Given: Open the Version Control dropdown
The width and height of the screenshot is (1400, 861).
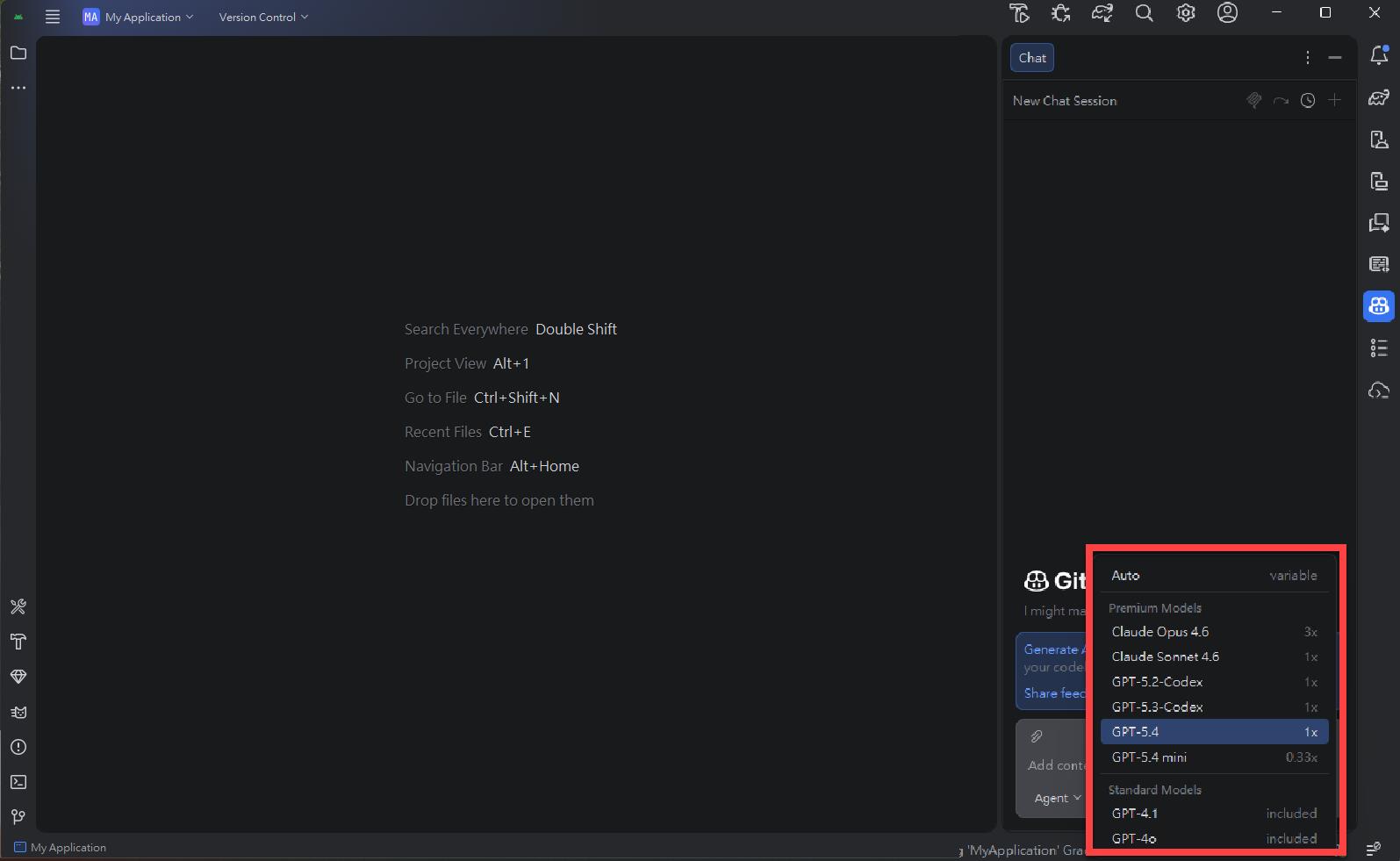Looking at the screenshot, I should tap(263, 17).
